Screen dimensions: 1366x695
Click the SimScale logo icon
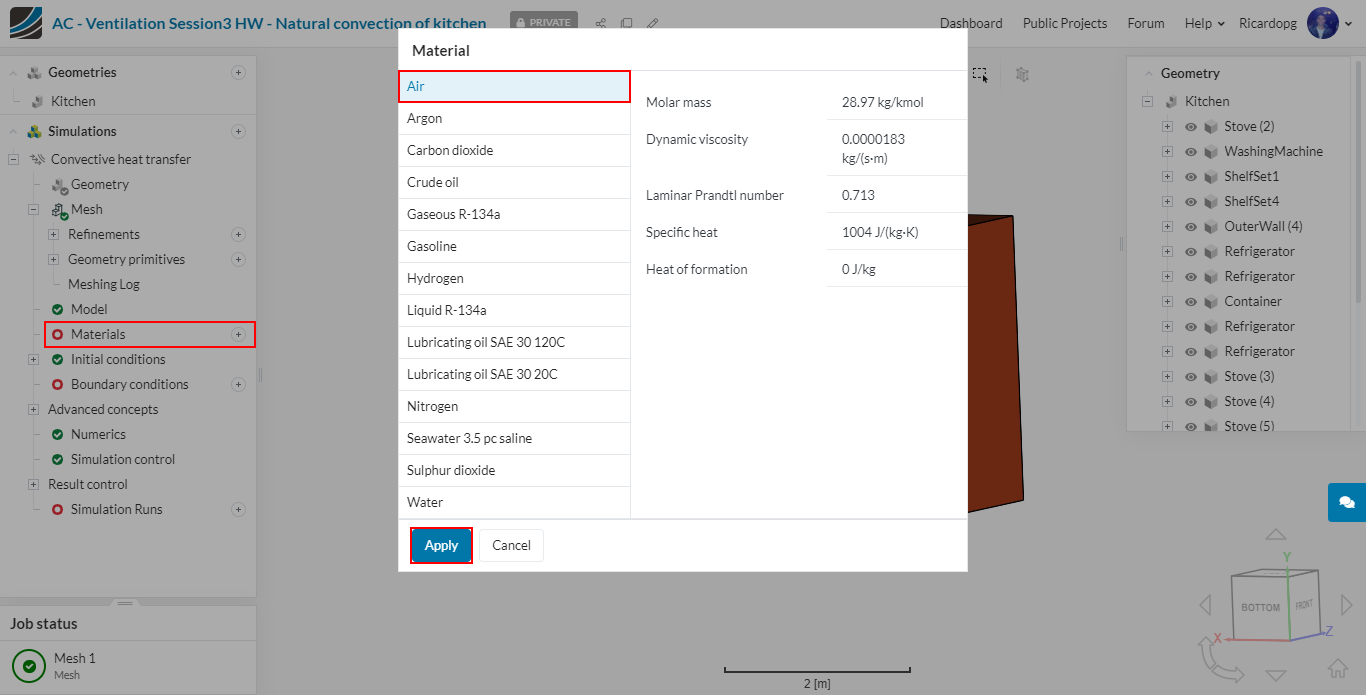(26, 22)
